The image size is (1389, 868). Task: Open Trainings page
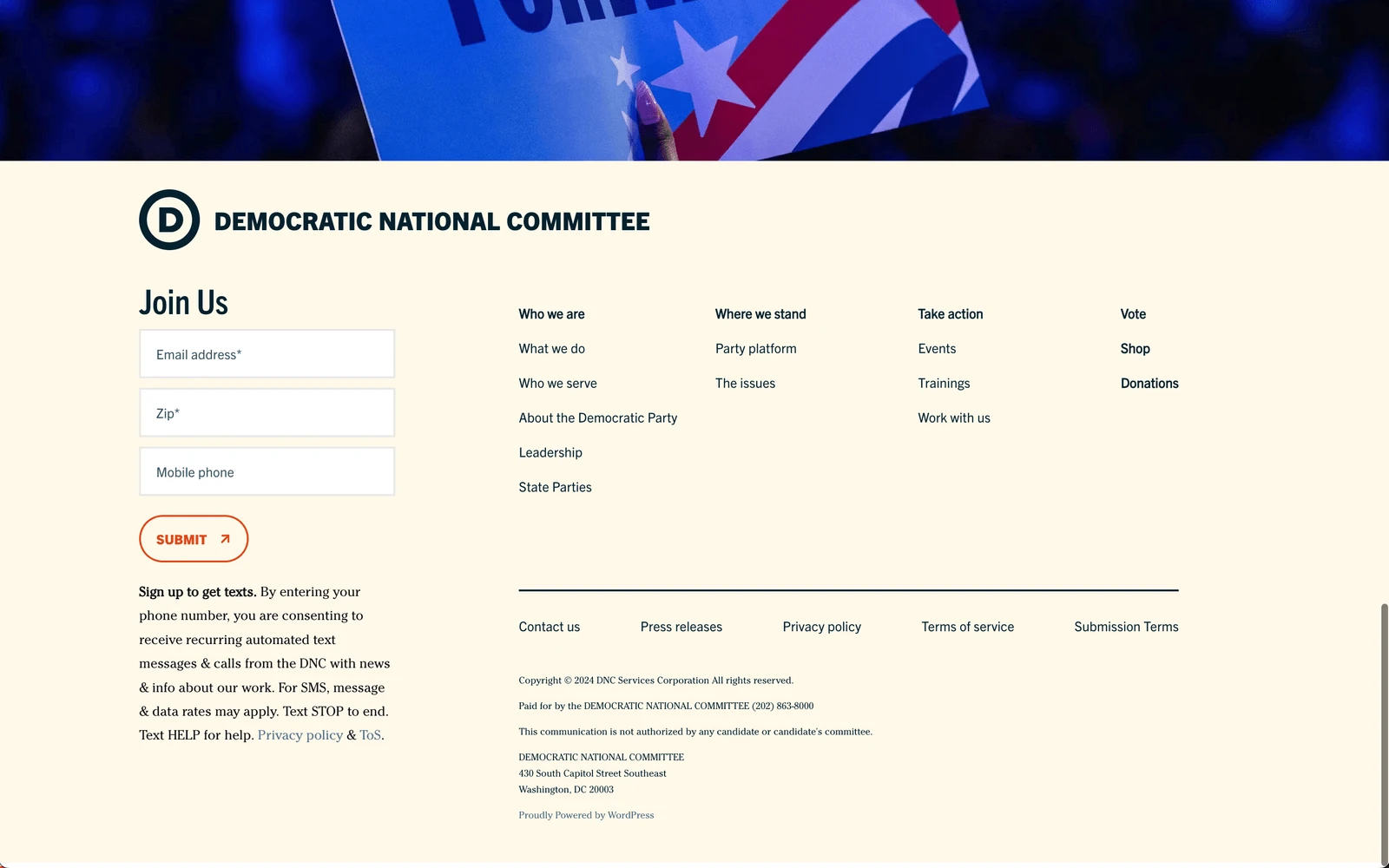945,384
